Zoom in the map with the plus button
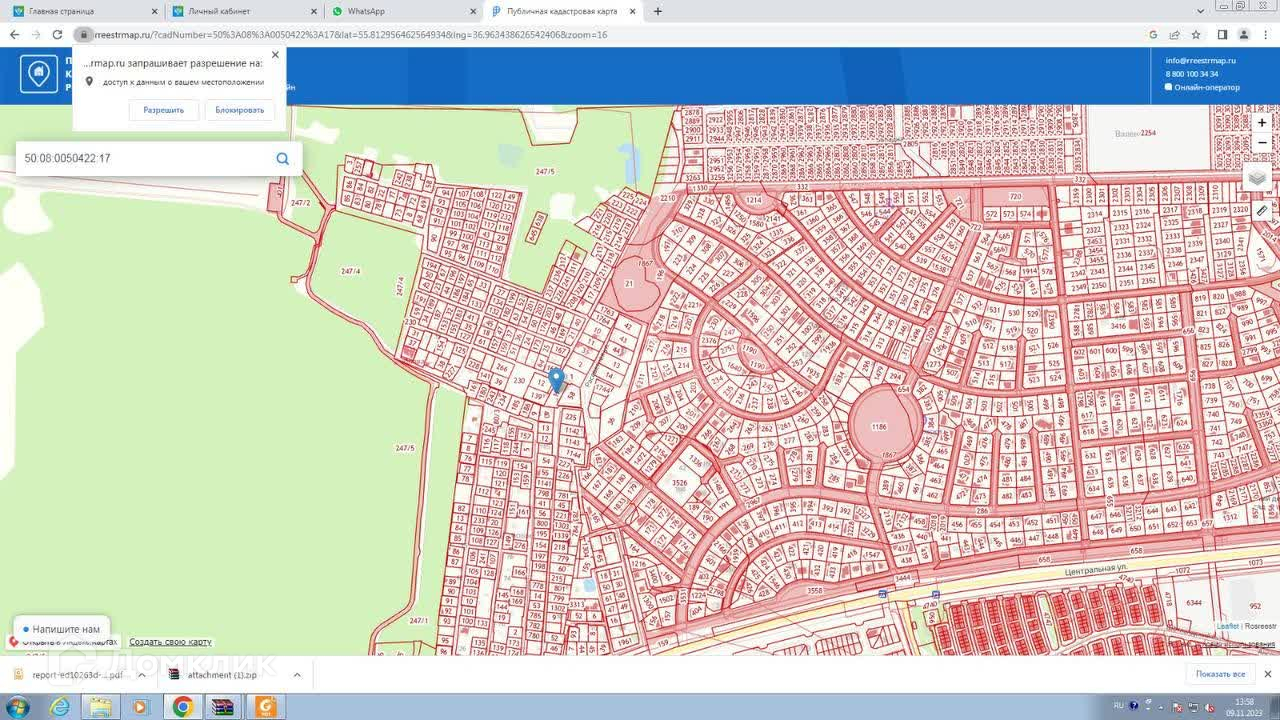1280x720 pixels. pos(1262,123)
